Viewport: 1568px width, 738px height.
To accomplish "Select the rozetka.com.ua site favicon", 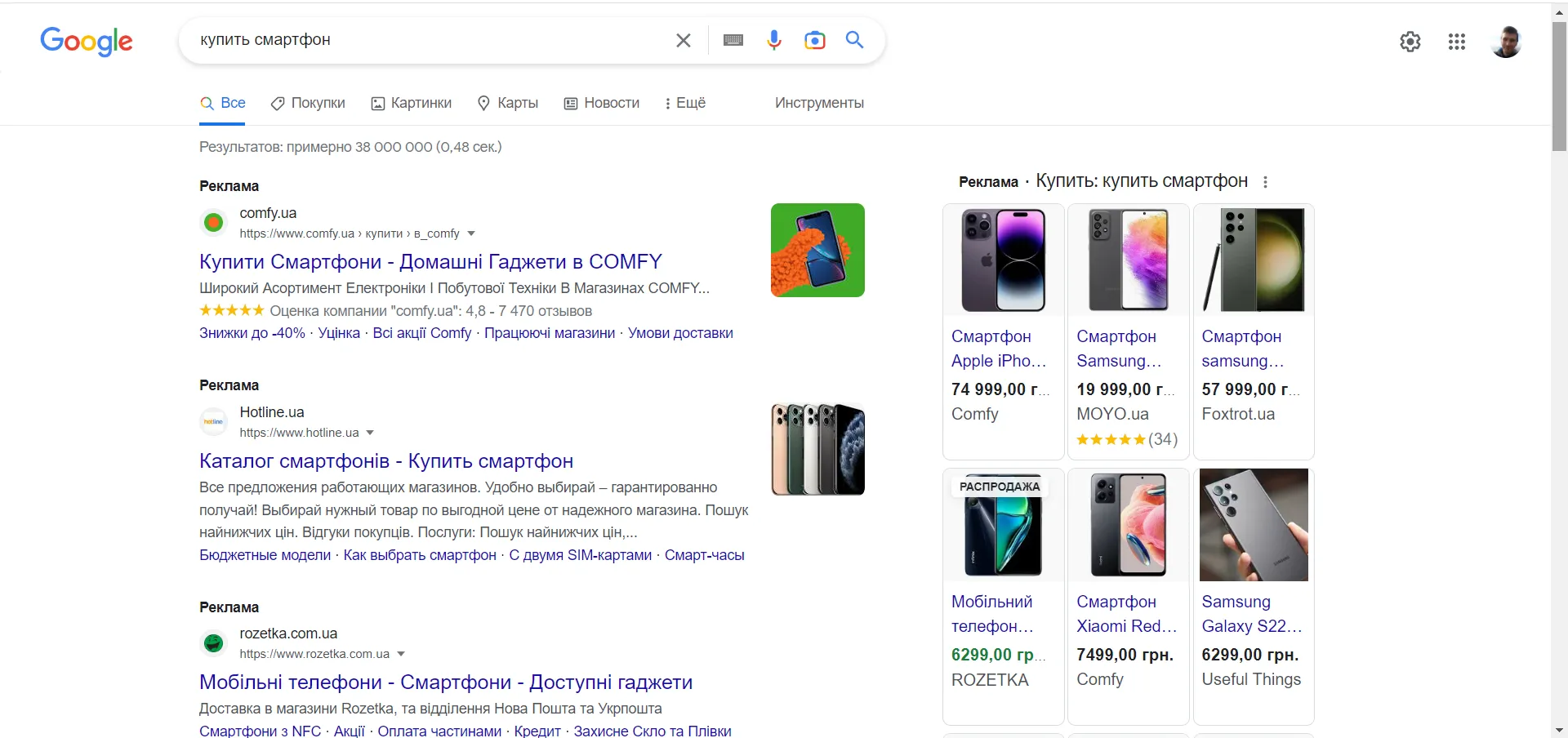I will point(213,643).
